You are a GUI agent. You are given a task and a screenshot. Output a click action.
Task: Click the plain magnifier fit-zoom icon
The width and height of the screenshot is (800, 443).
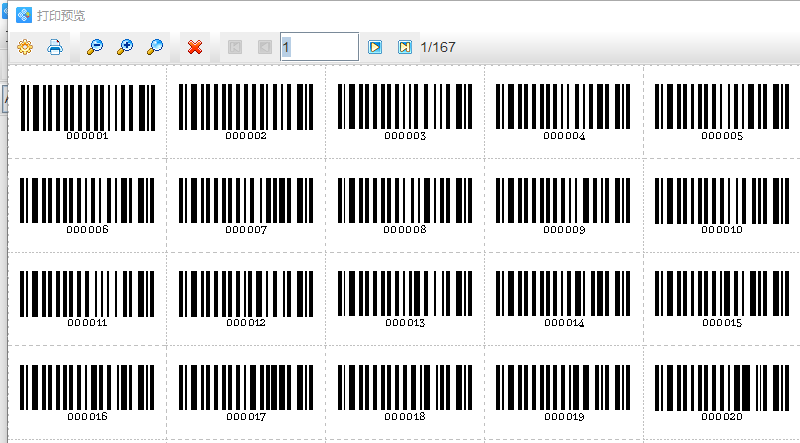click(155, 47)
